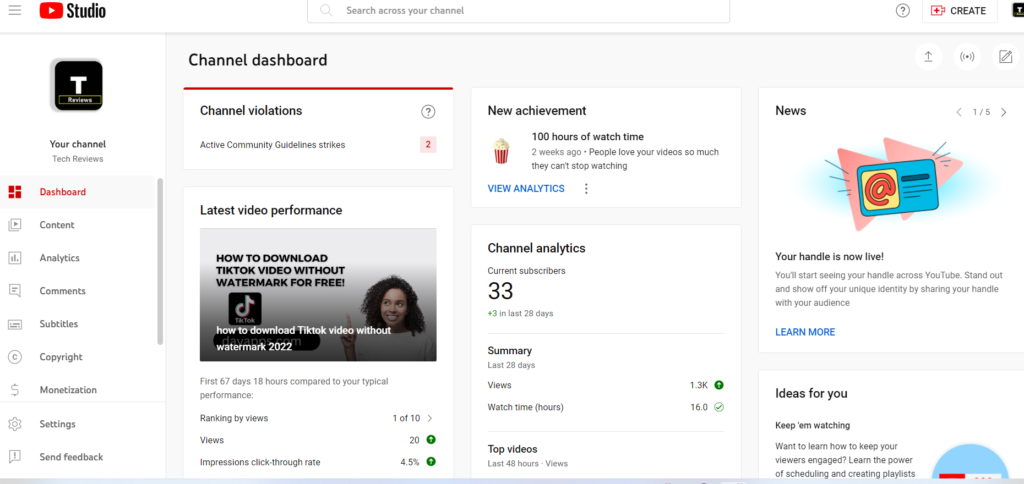Click the Copyright circle-C icon

click(x=14, y=357)
